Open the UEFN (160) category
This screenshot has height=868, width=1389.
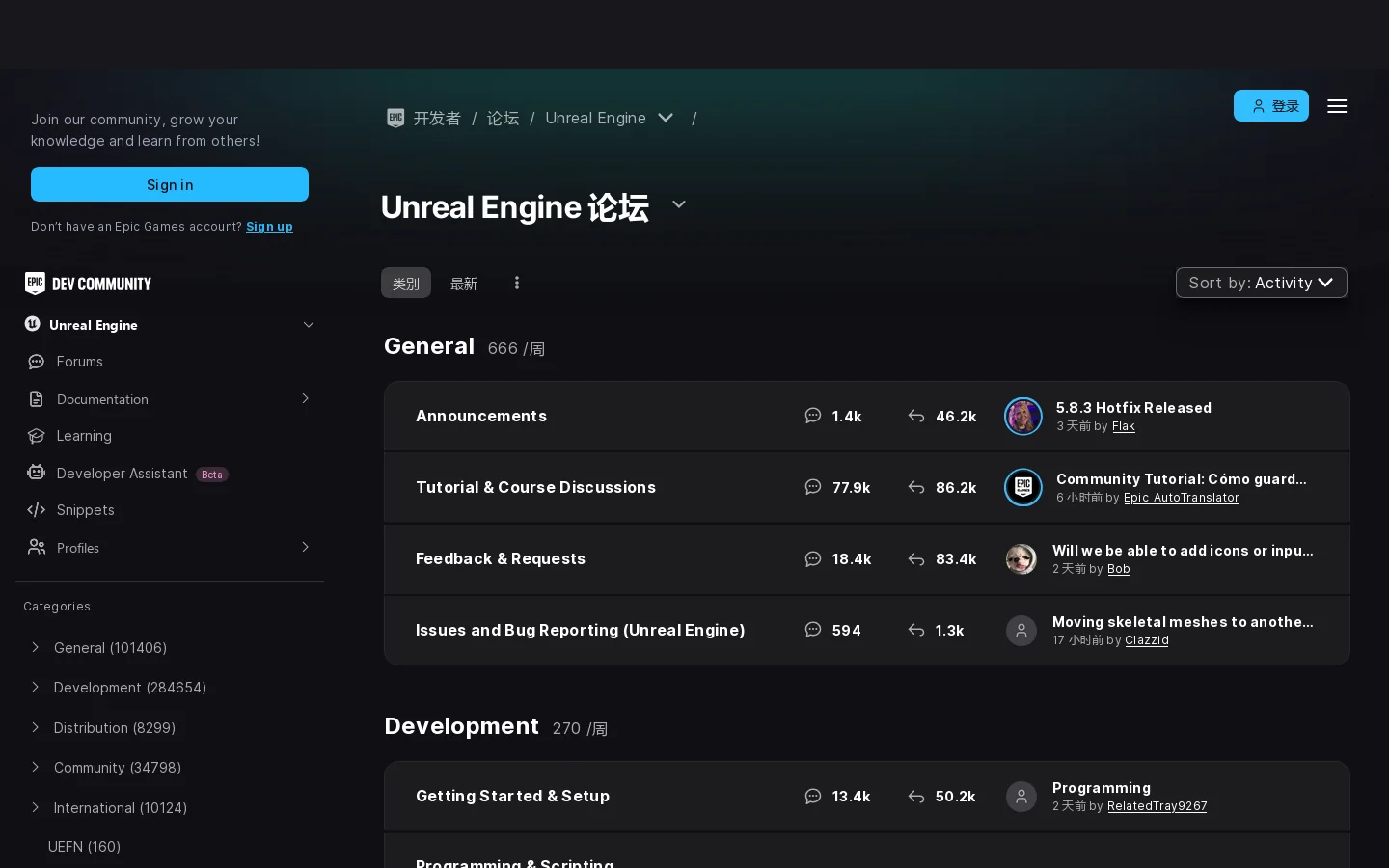[x=85, y=847]
